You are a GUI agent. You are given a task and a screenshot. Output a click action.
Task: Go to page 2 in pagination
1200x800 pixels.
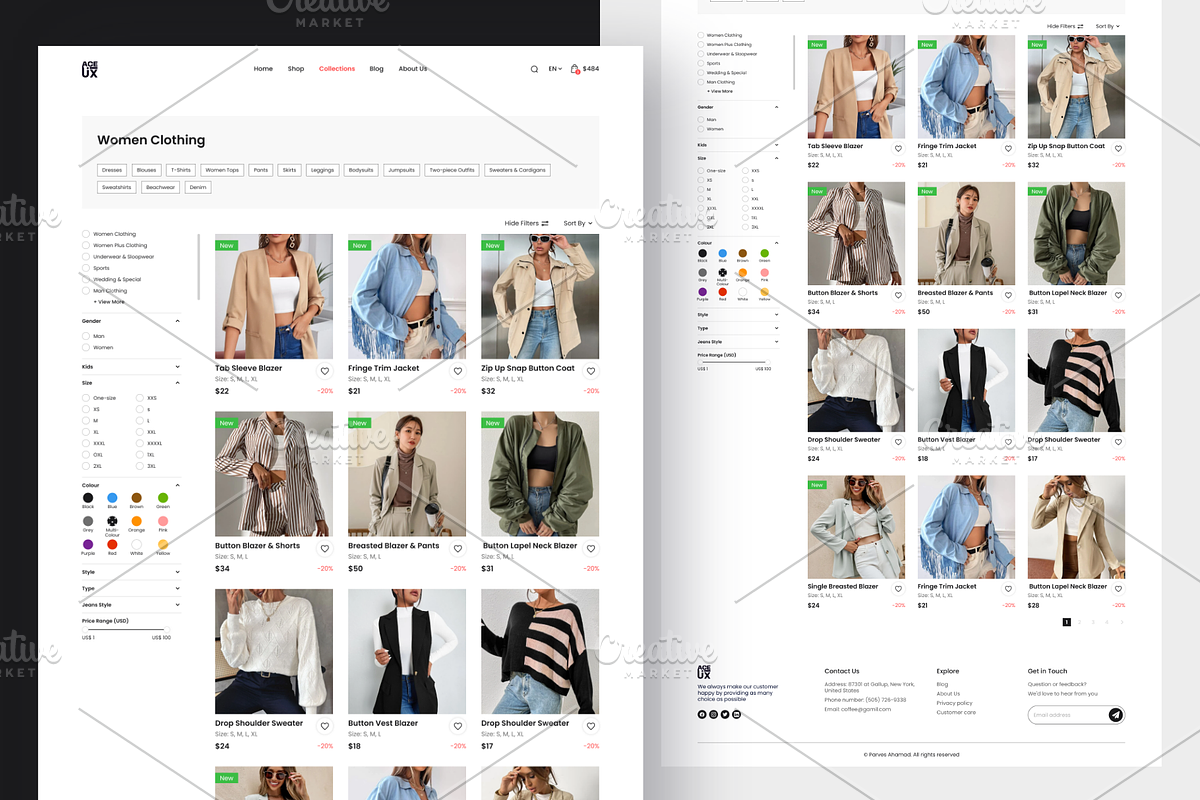[x=1080, y=622]
